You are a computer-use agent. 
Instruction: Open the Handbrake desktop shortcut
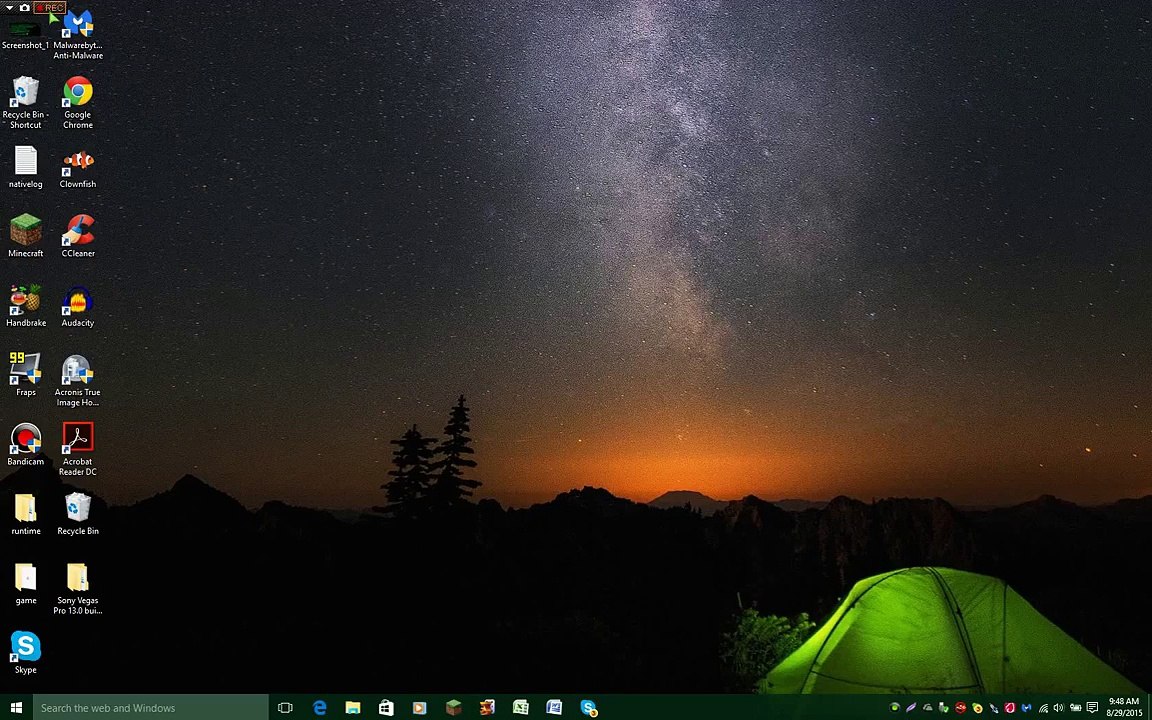pyautogui.click(x=26, y=306)
